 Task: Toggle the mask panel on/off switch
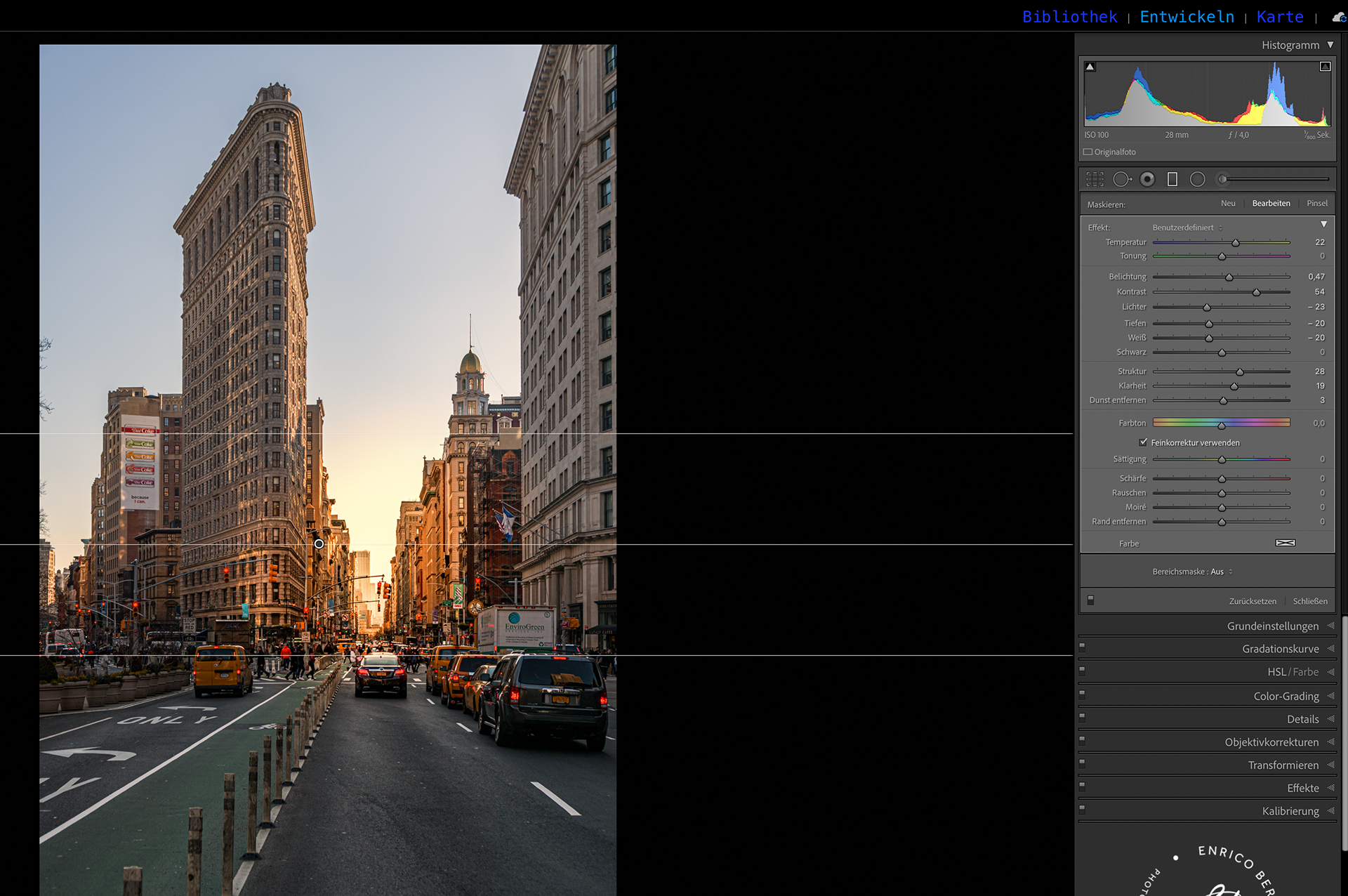[1090, 600]
